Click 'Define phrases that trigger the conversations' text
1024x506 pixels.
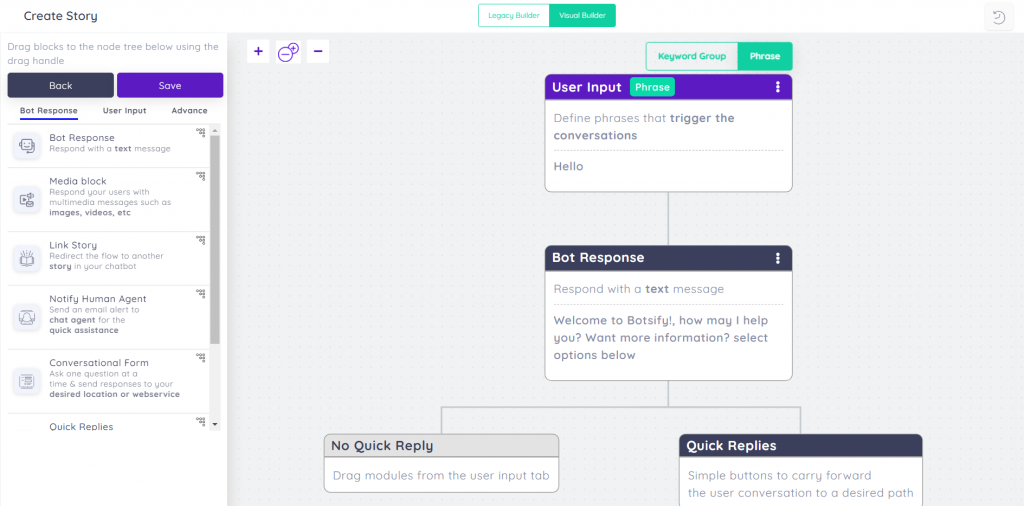tap(644, 127)
